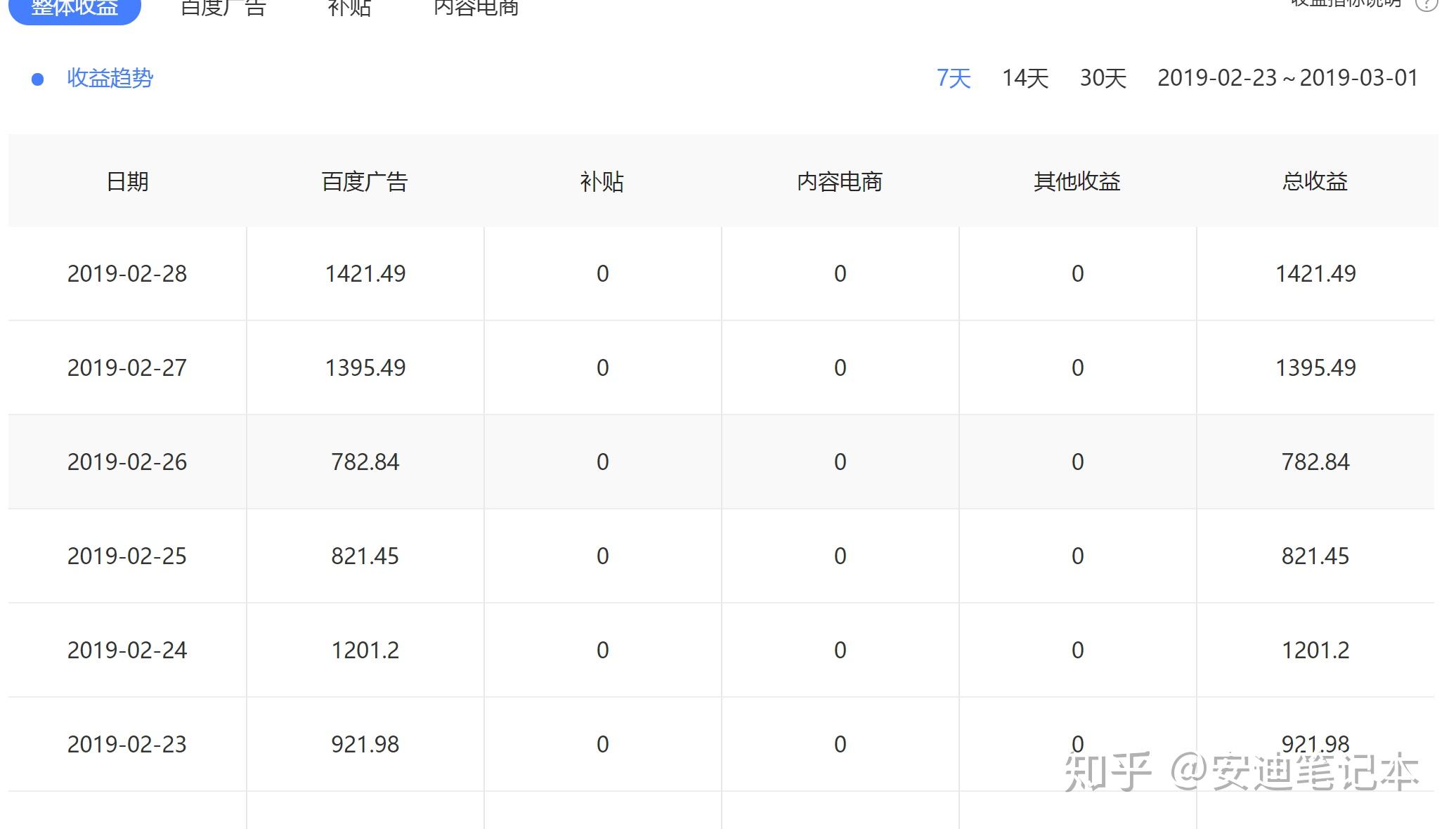Open the 内容电商 tab
This screenshot has height=829, width=1456.
(476, 7)
